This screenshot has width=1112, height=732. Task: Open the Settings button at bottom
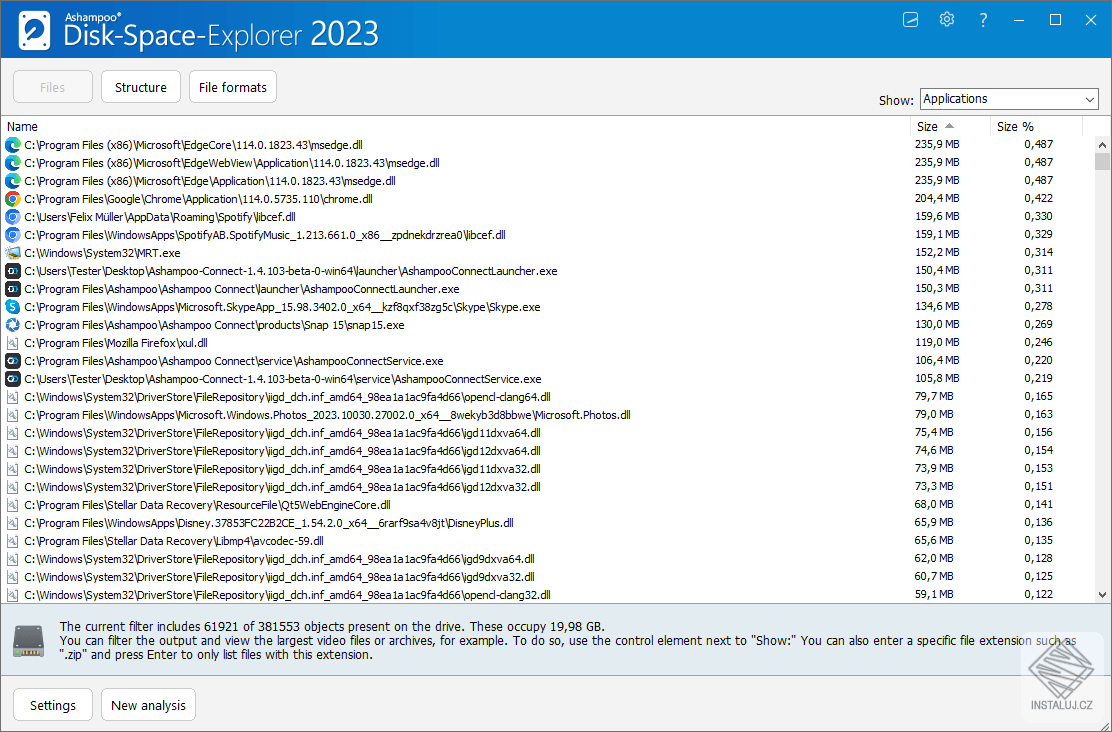tap(52, 705)
